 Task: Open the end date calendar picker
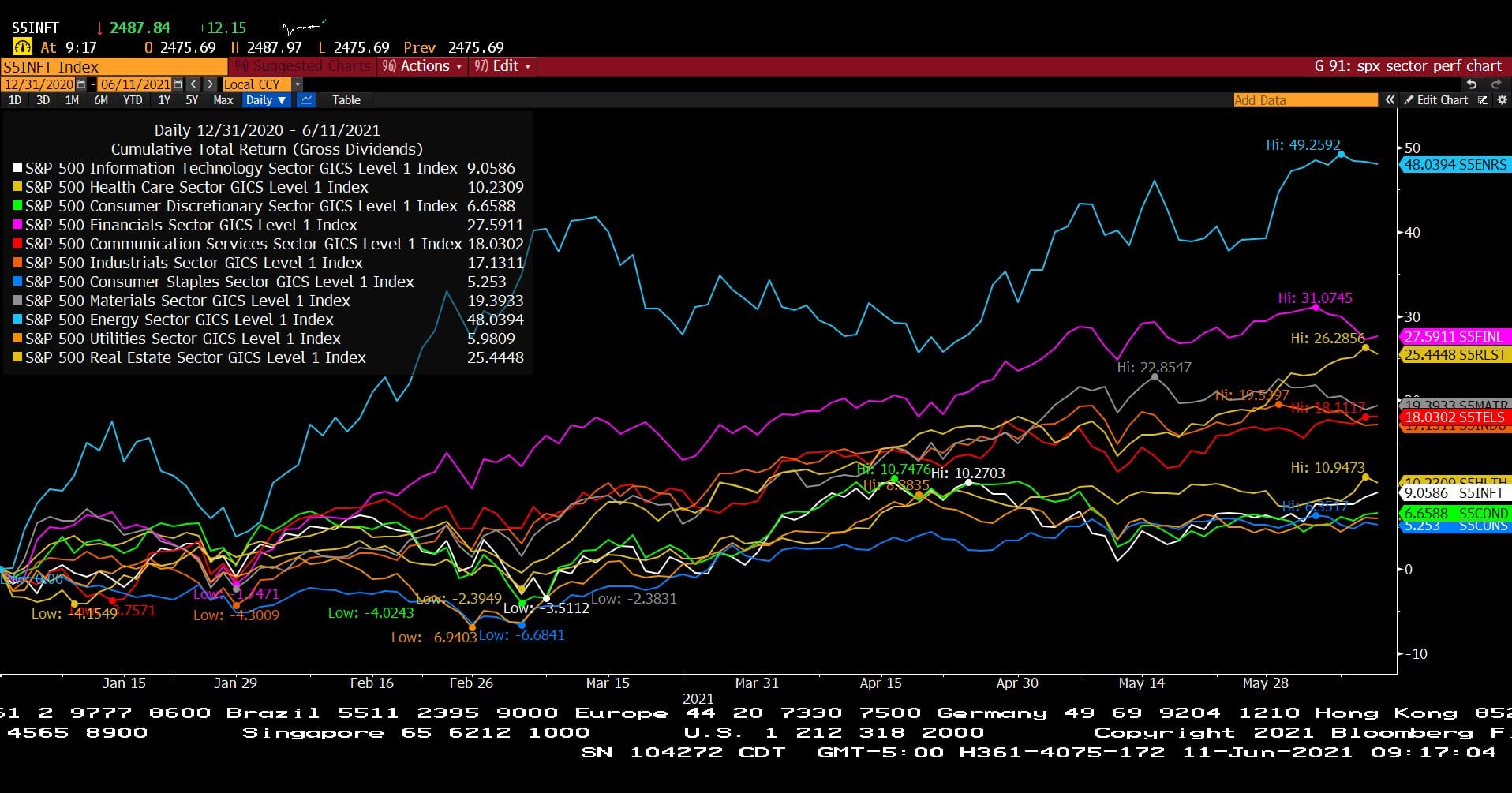(178, 84)
